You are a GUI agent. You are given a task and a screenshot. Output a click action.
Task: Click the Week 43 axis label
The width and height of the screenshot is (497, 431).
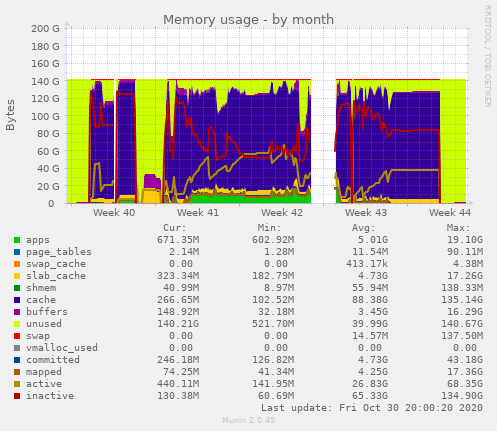[x=366, y=213]
